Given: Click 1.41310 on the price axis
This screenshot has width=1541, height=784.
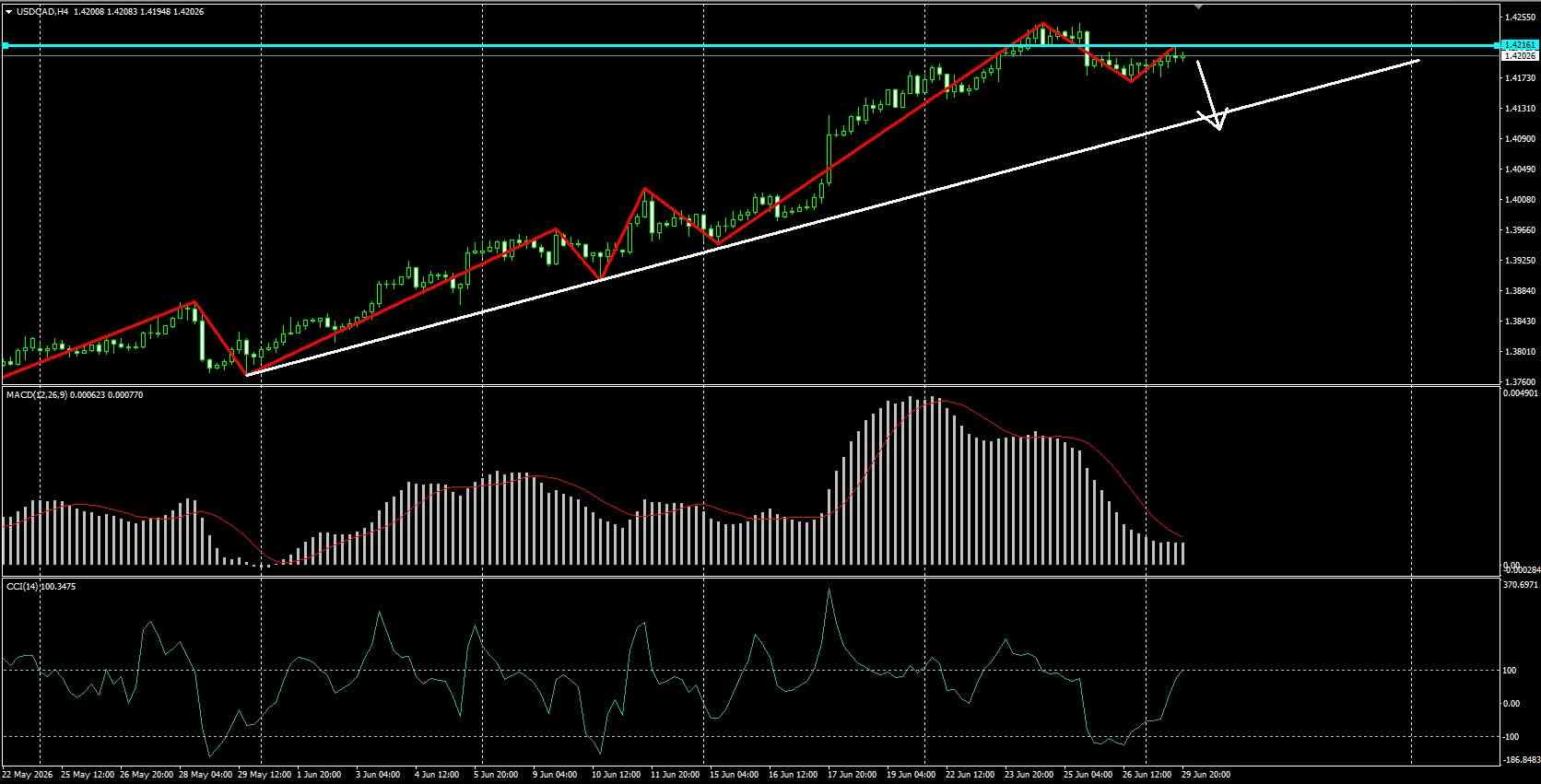Looking at the screenshot, I should pyautogui.click(x=1520, y=109).
